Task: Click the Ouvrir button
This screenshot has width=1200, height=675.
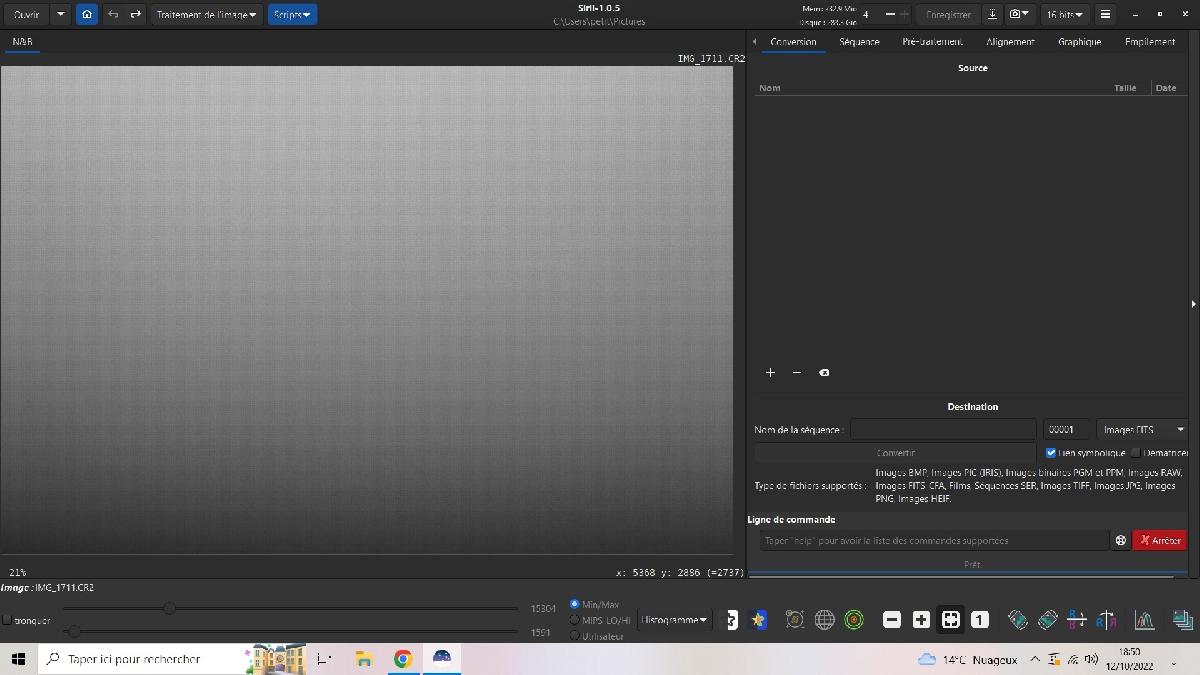Action: (x=26, y=15)
